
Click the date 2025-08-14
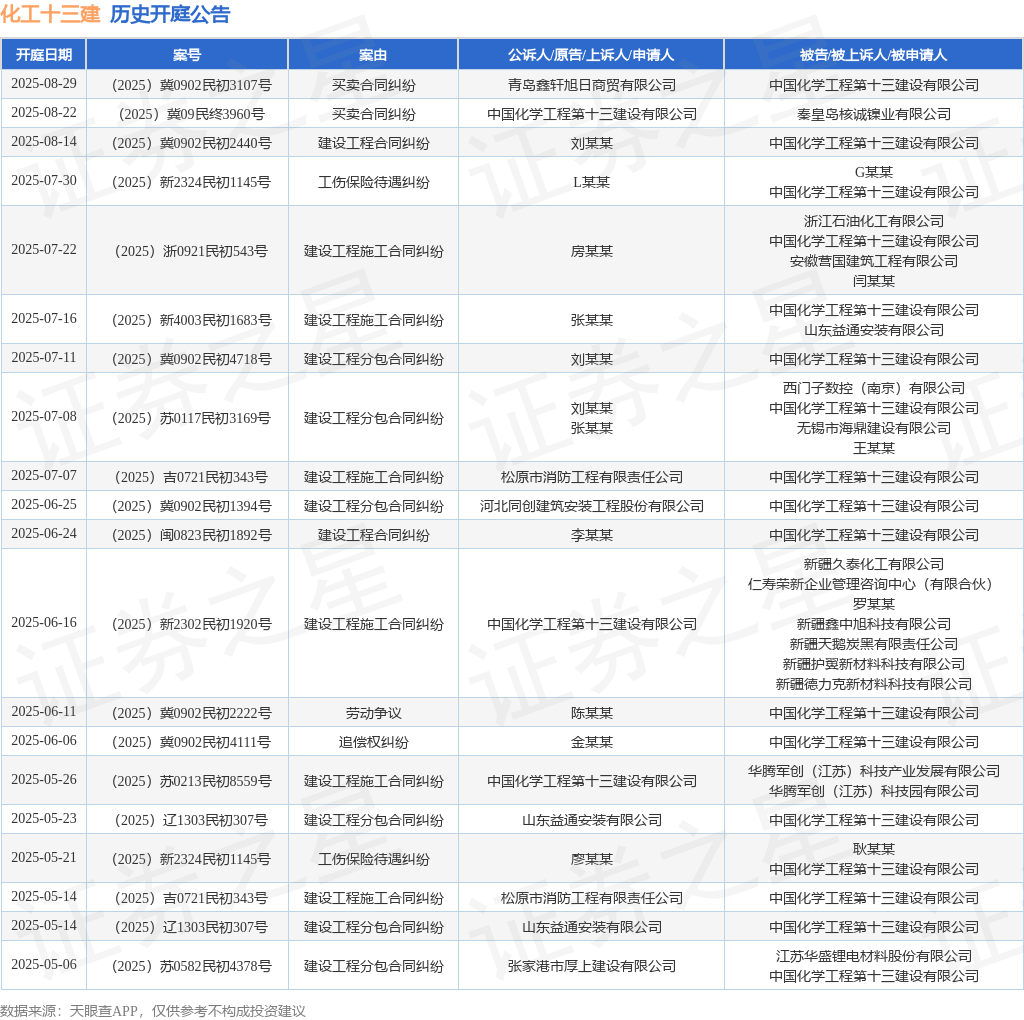[44, 142]
